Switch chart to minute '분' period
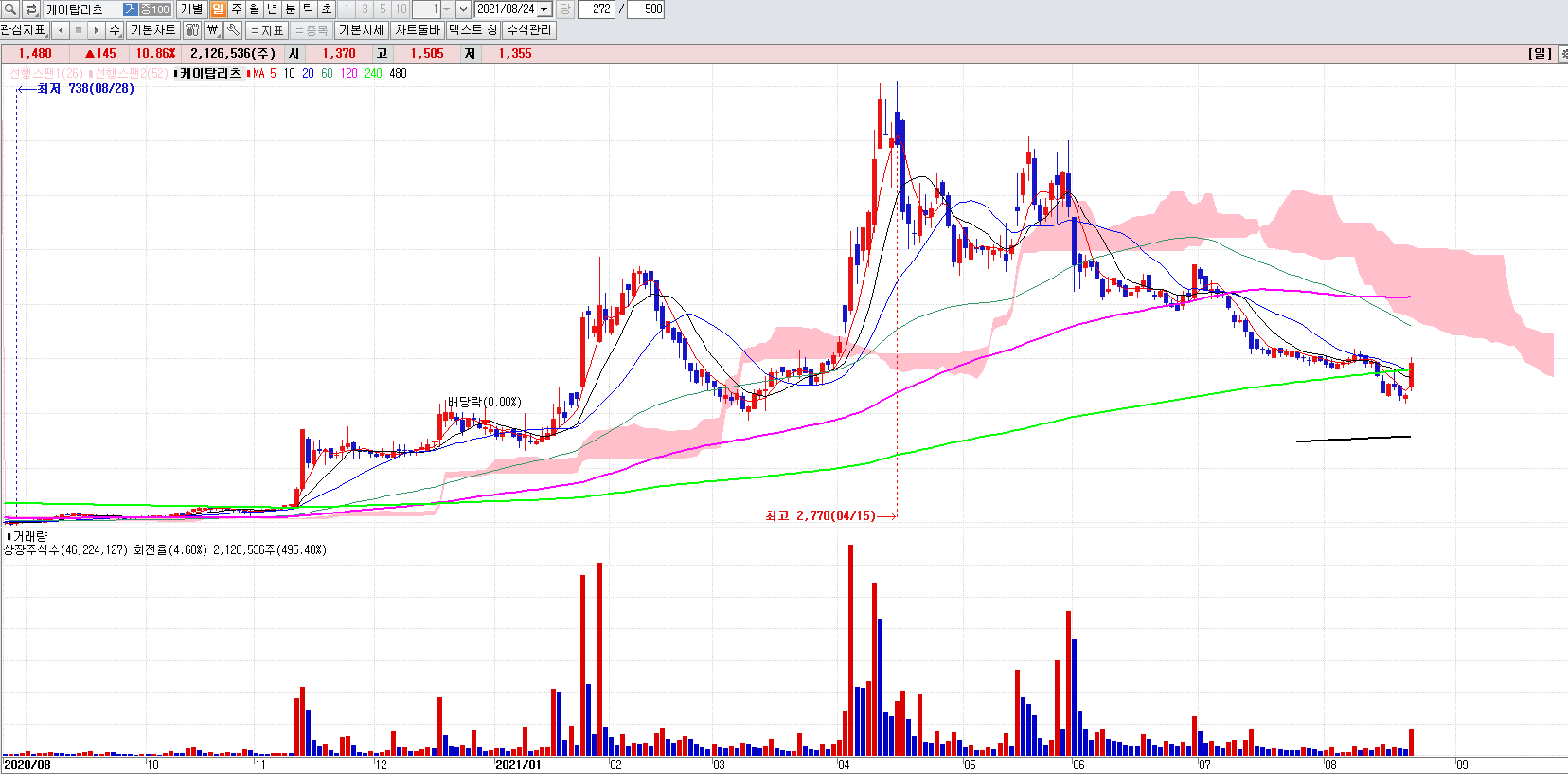Image resolution: width=1568 pixels, height=774 pixels. (291, 9)
